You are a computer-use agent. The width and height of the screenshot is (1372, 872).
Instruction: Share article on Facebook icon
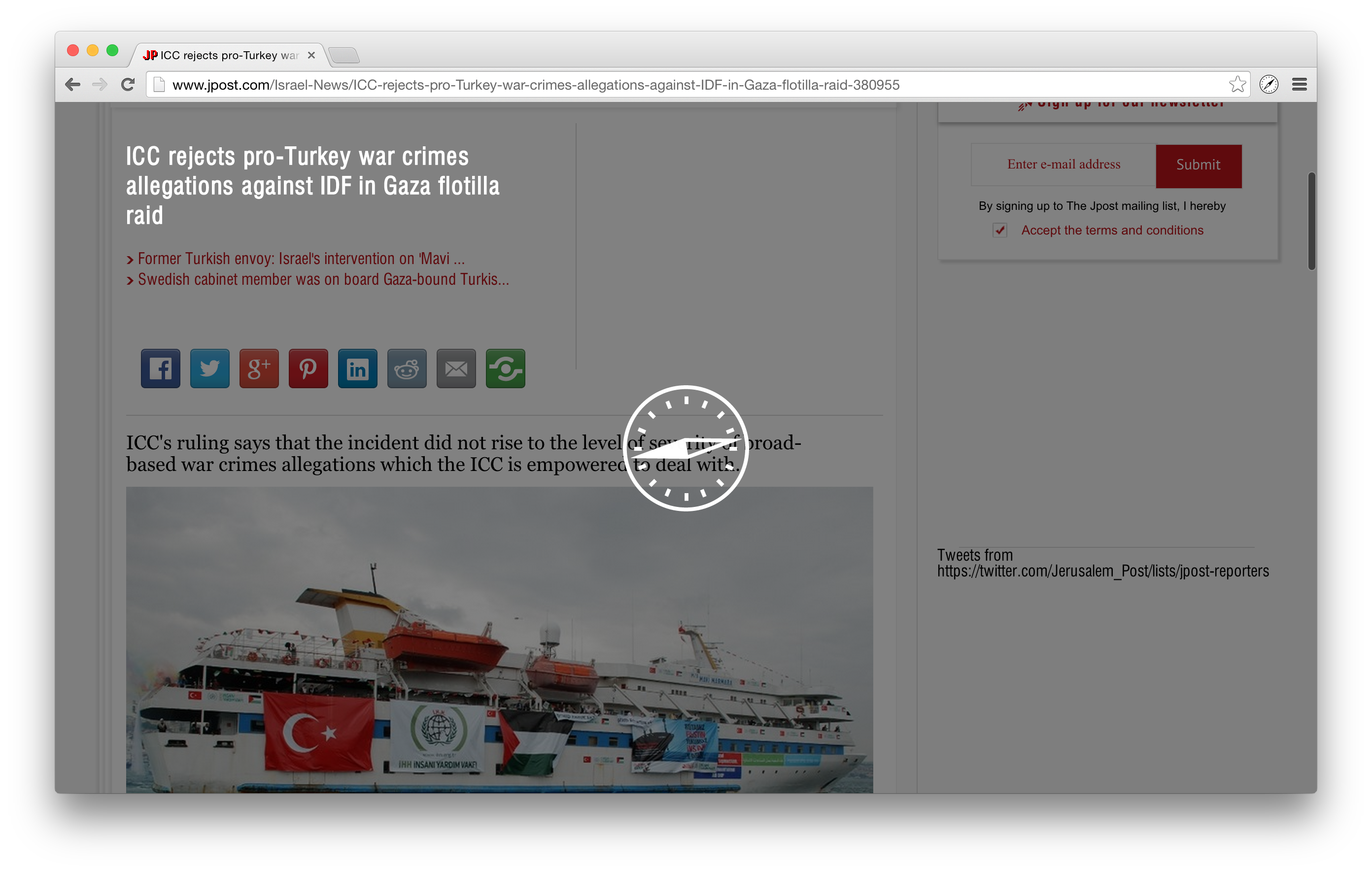pyautogui.click(x=160, y=369)
